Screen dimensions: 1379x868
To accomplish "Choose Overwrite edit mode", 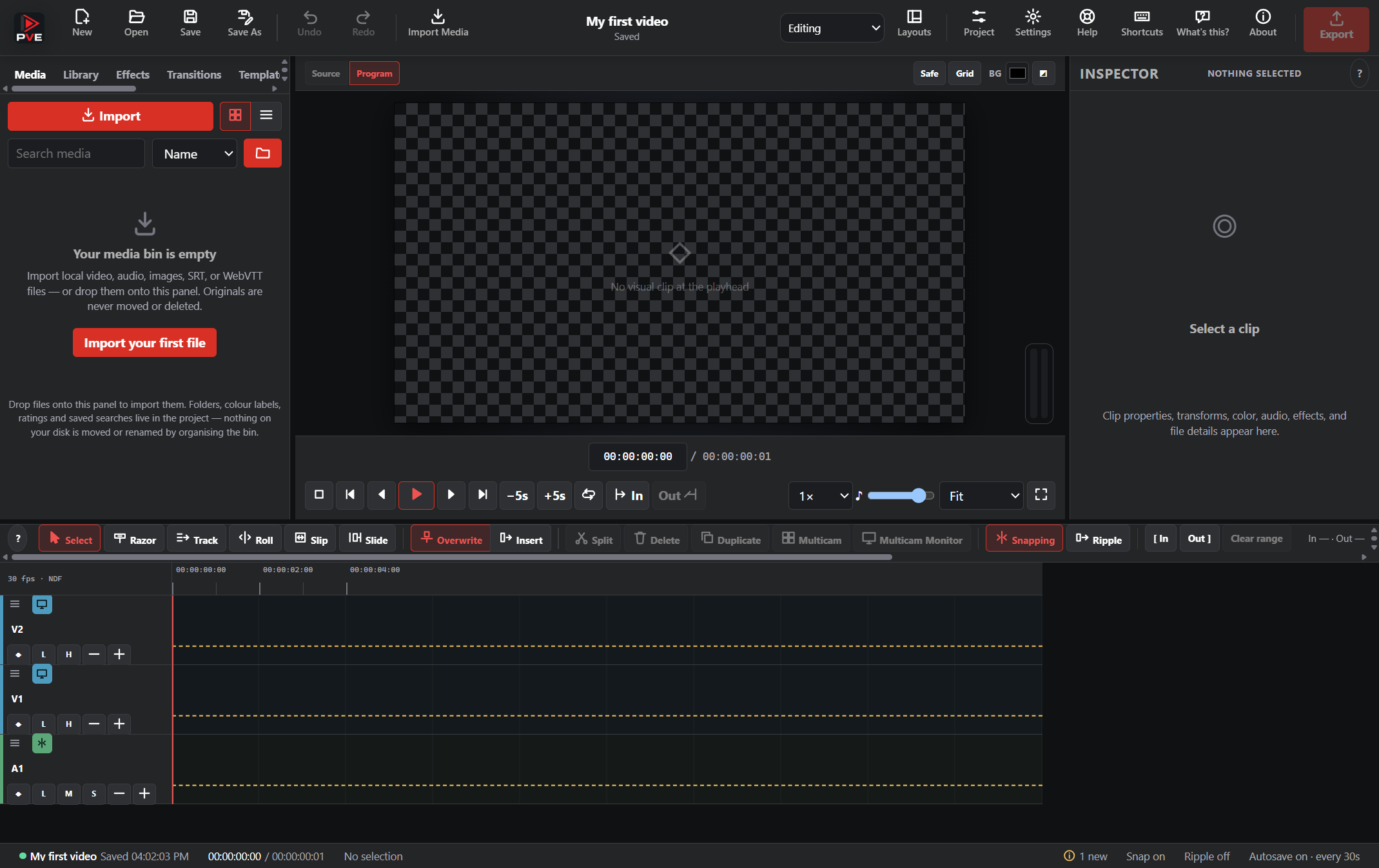I will point(451,539).
